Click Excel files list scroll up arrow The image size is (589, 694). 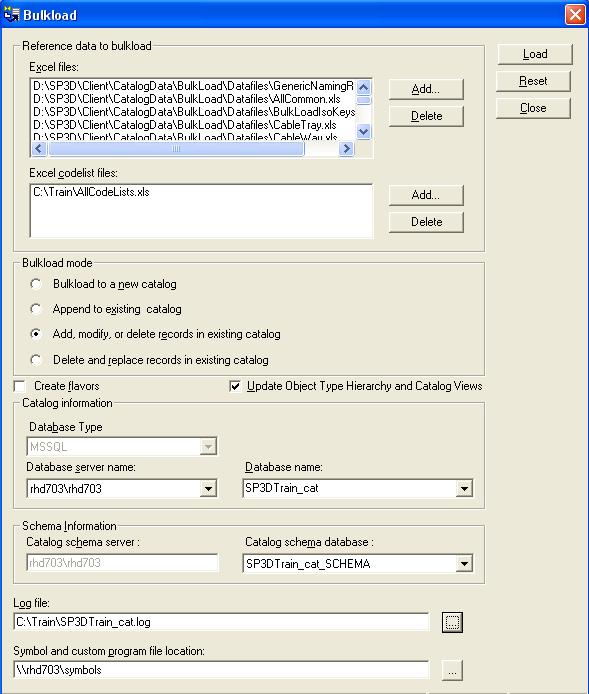pyautogui.click(x=363, y=87)
